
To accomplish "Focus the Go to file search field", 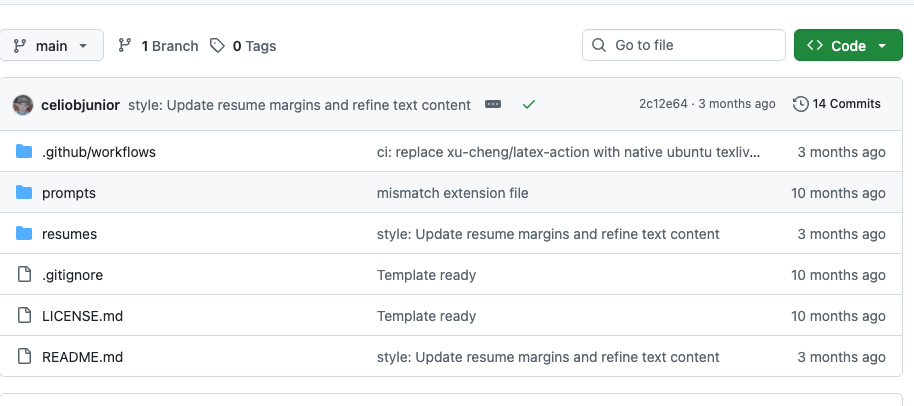I will (684, 45).
